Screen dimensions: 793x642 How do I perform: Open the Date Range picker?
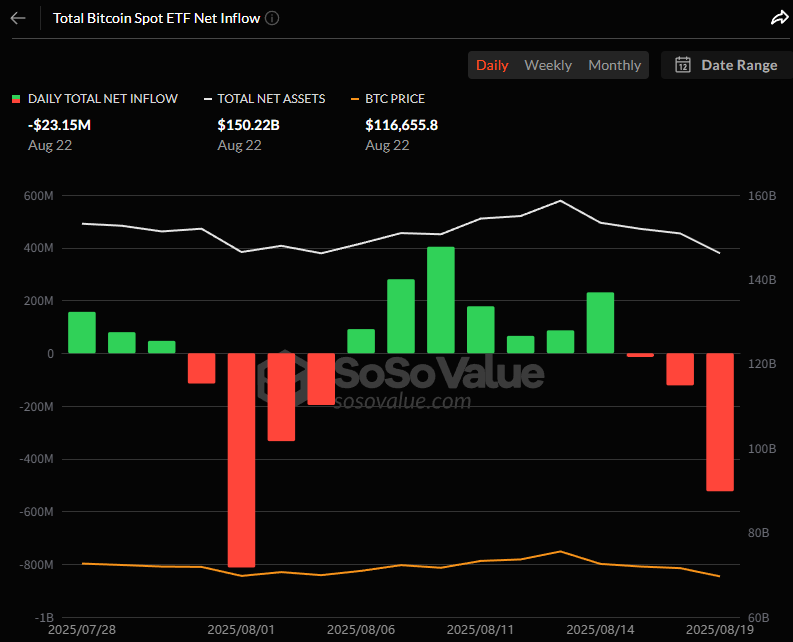pyautogui.click(x=738, y=65)
